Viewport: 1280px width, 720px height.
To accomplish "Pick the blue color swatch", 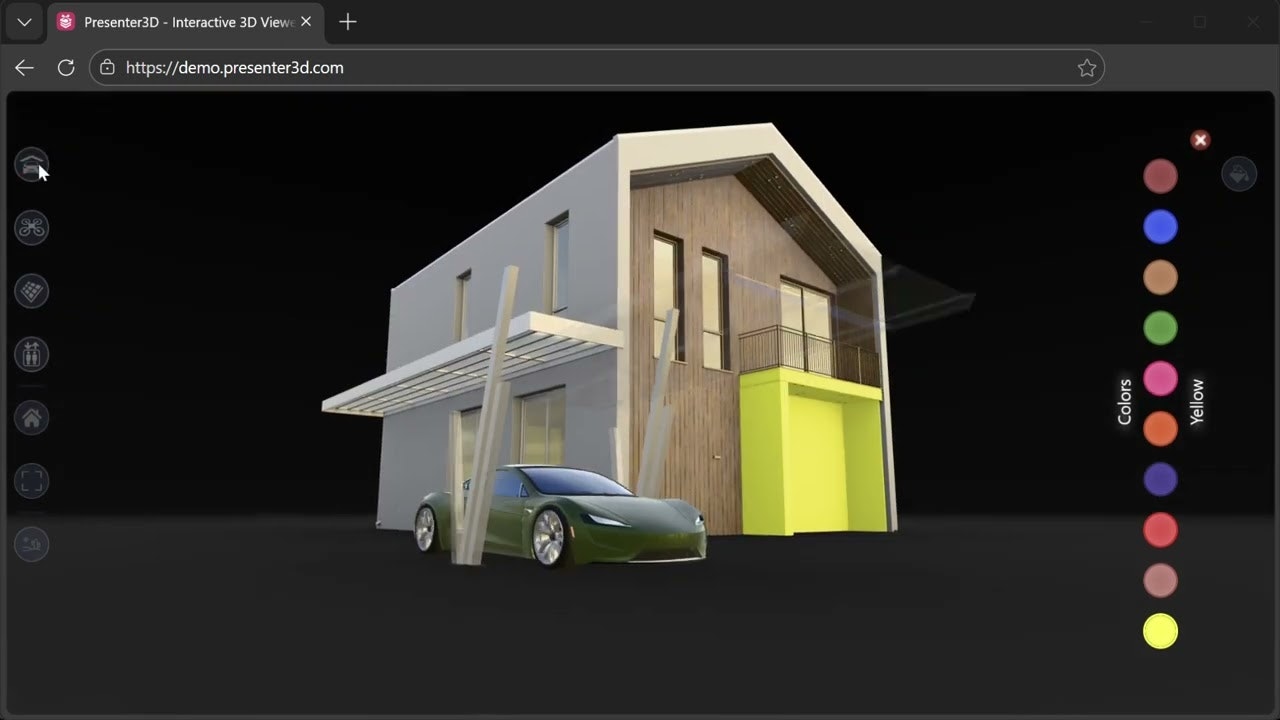I will [x=1160, y=226].
